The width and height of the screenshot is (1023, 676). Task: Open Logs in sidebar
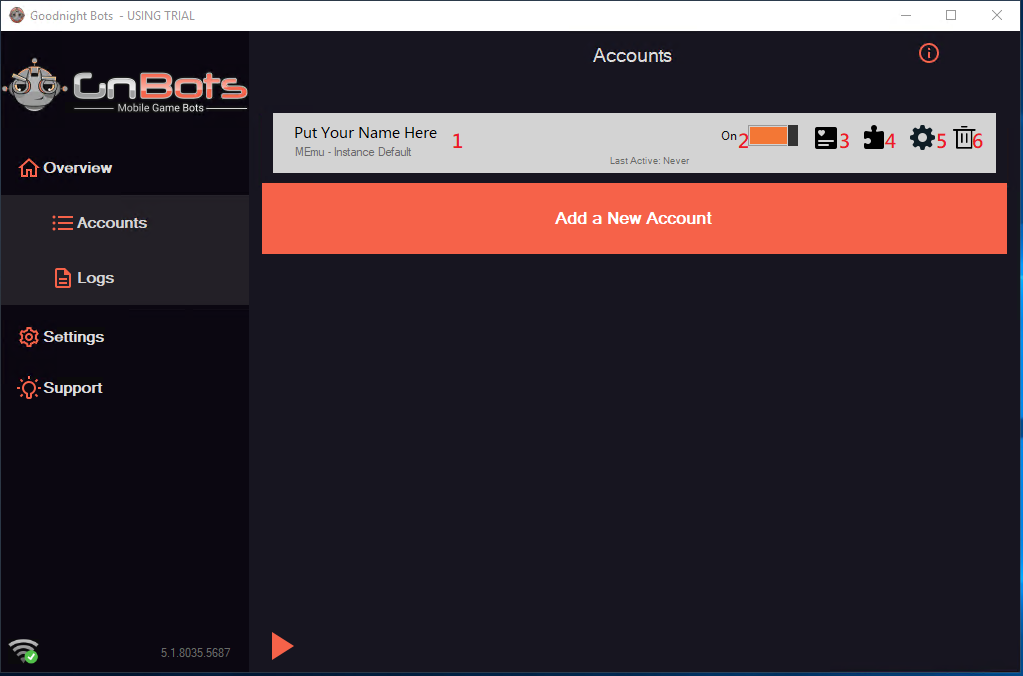[x=84, y=278]
